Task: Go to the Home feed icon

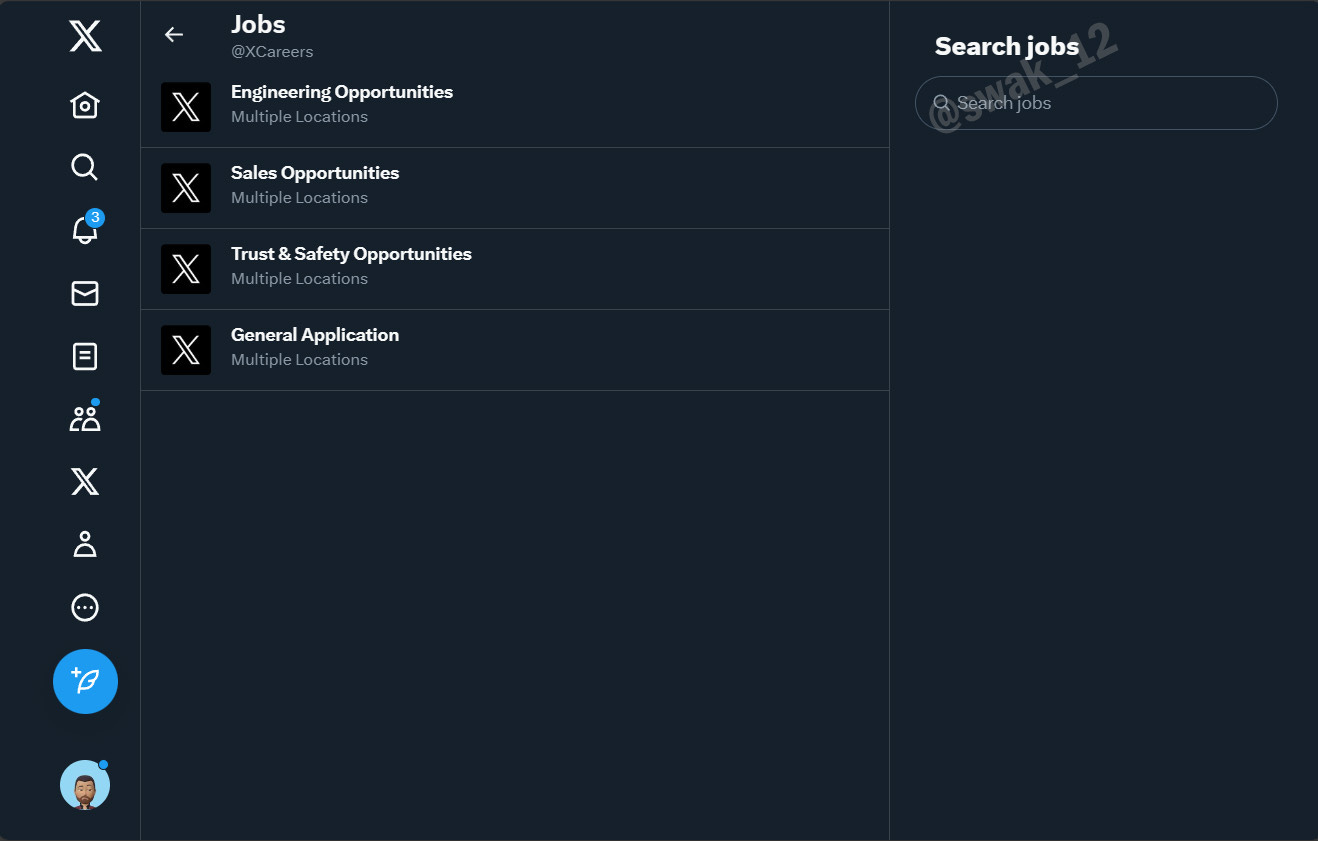Action: pyautogui.click(x=85, y=105)
